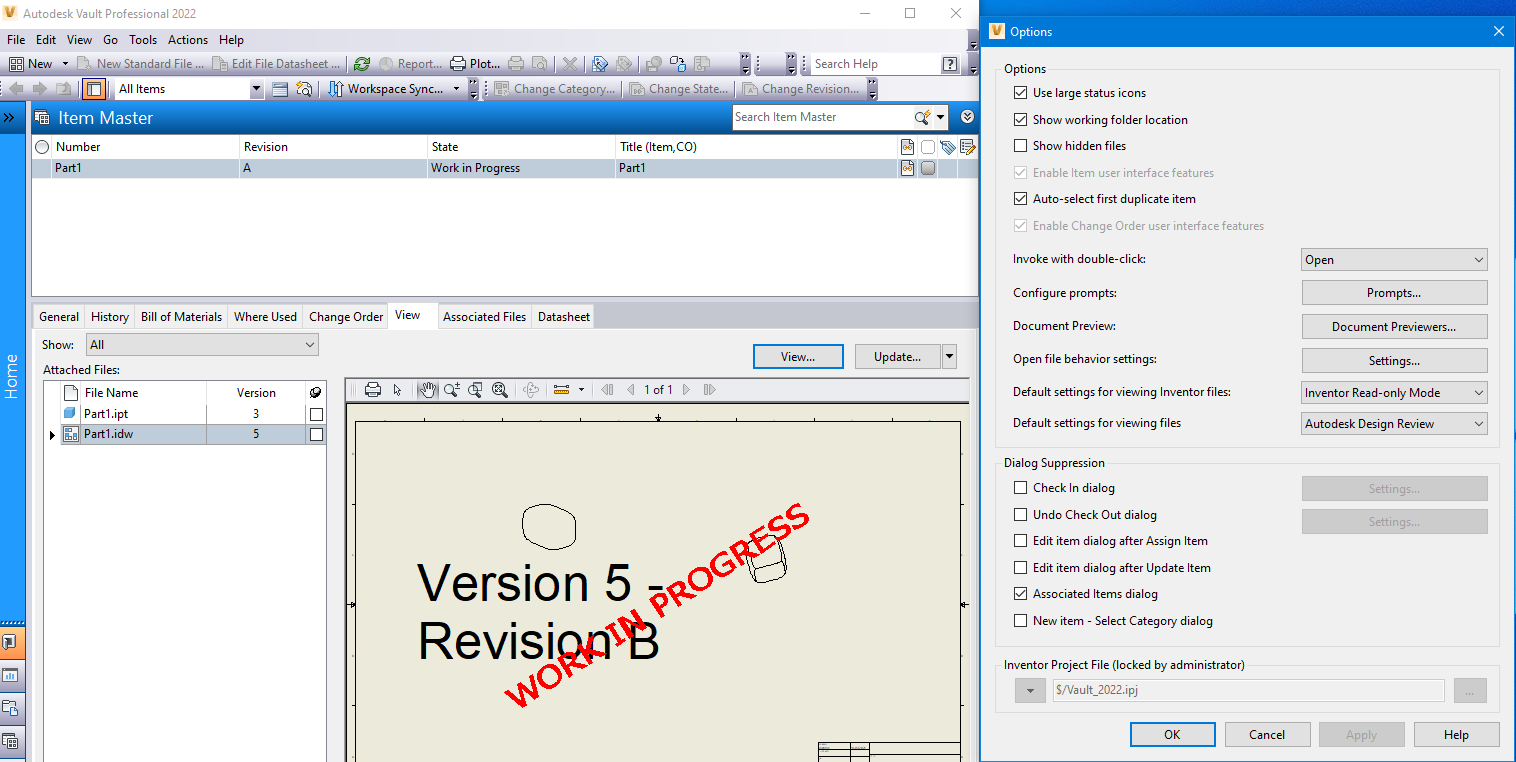Select the Zoom tool in the viewer
The height and width of the screenshot is (762, 1516).
(x=452, y=390)
